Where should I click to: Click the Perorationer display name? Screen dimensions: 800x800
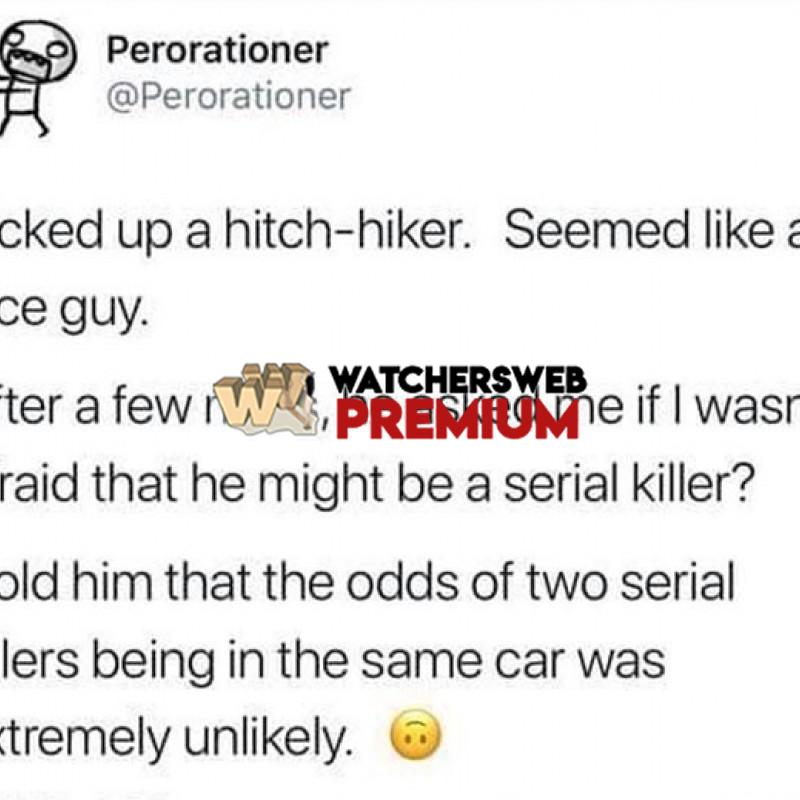(x=217, y=49)
